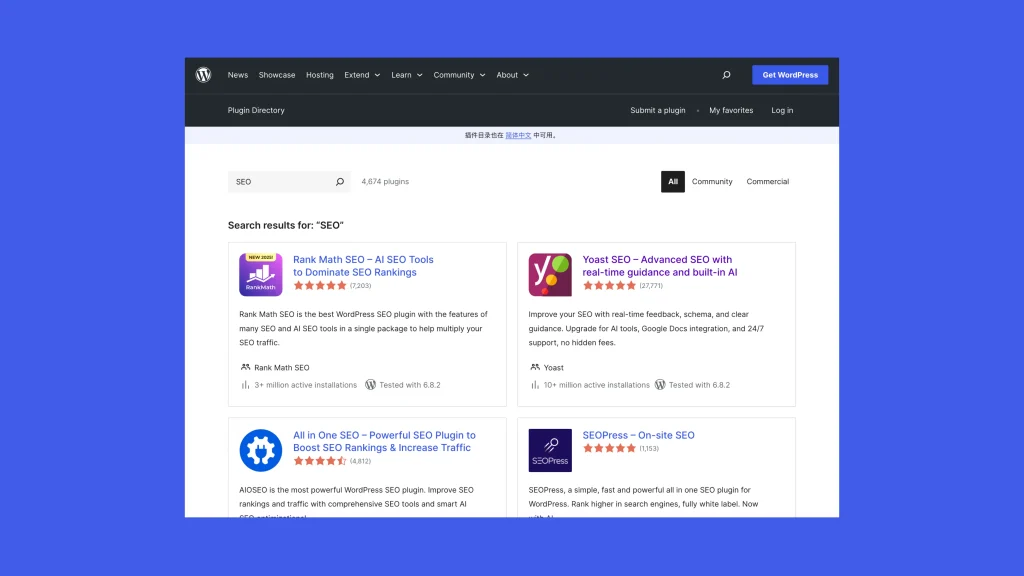This screenshot has width=1024, height=576.
Task: Click '10+ million active installations' text
Action: coord(596,385)
